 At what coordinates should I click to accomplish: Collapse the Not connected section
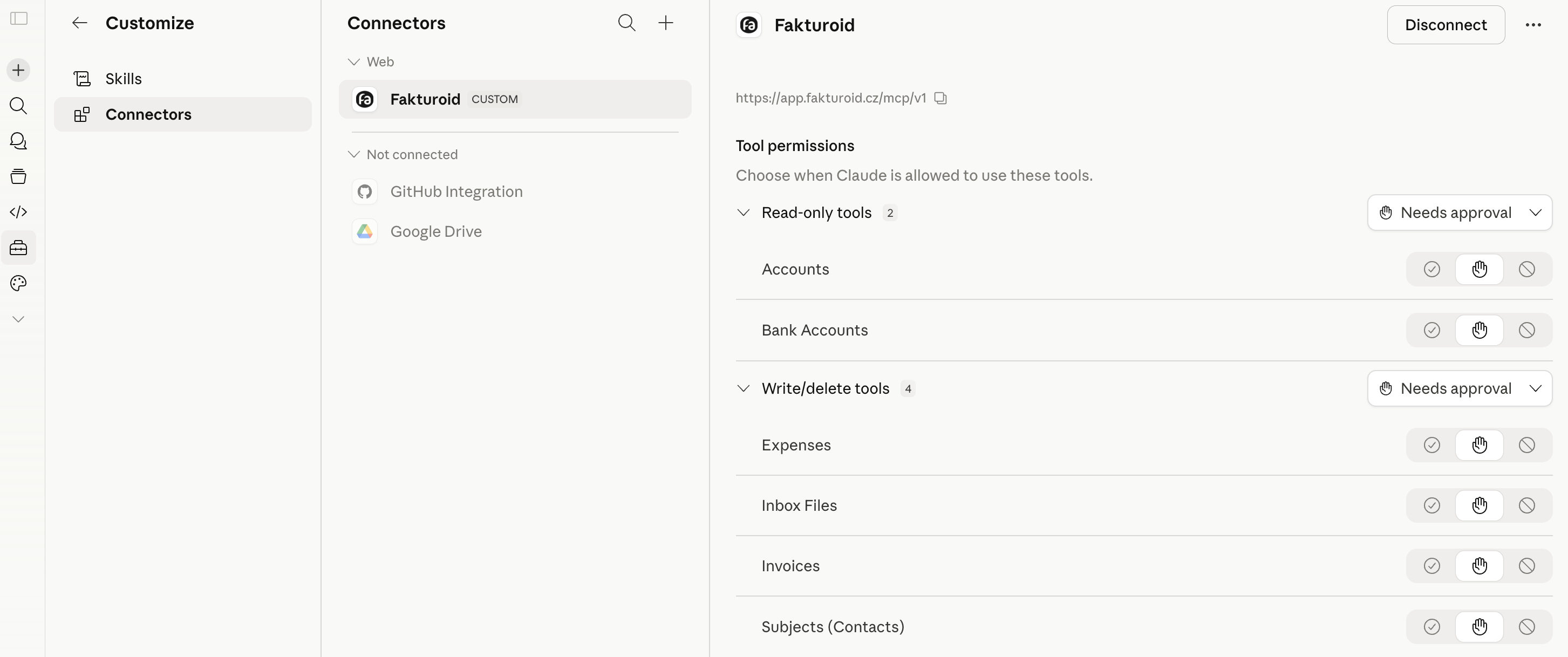coord(353,154)
